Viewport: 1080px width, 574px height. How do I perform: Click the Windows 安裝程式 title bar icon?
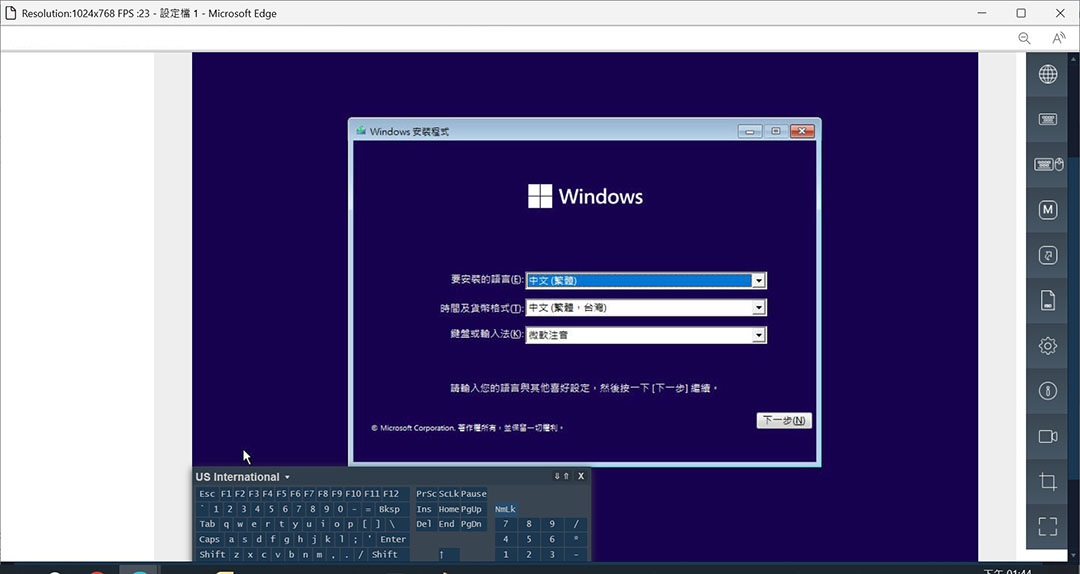[361, 131]
